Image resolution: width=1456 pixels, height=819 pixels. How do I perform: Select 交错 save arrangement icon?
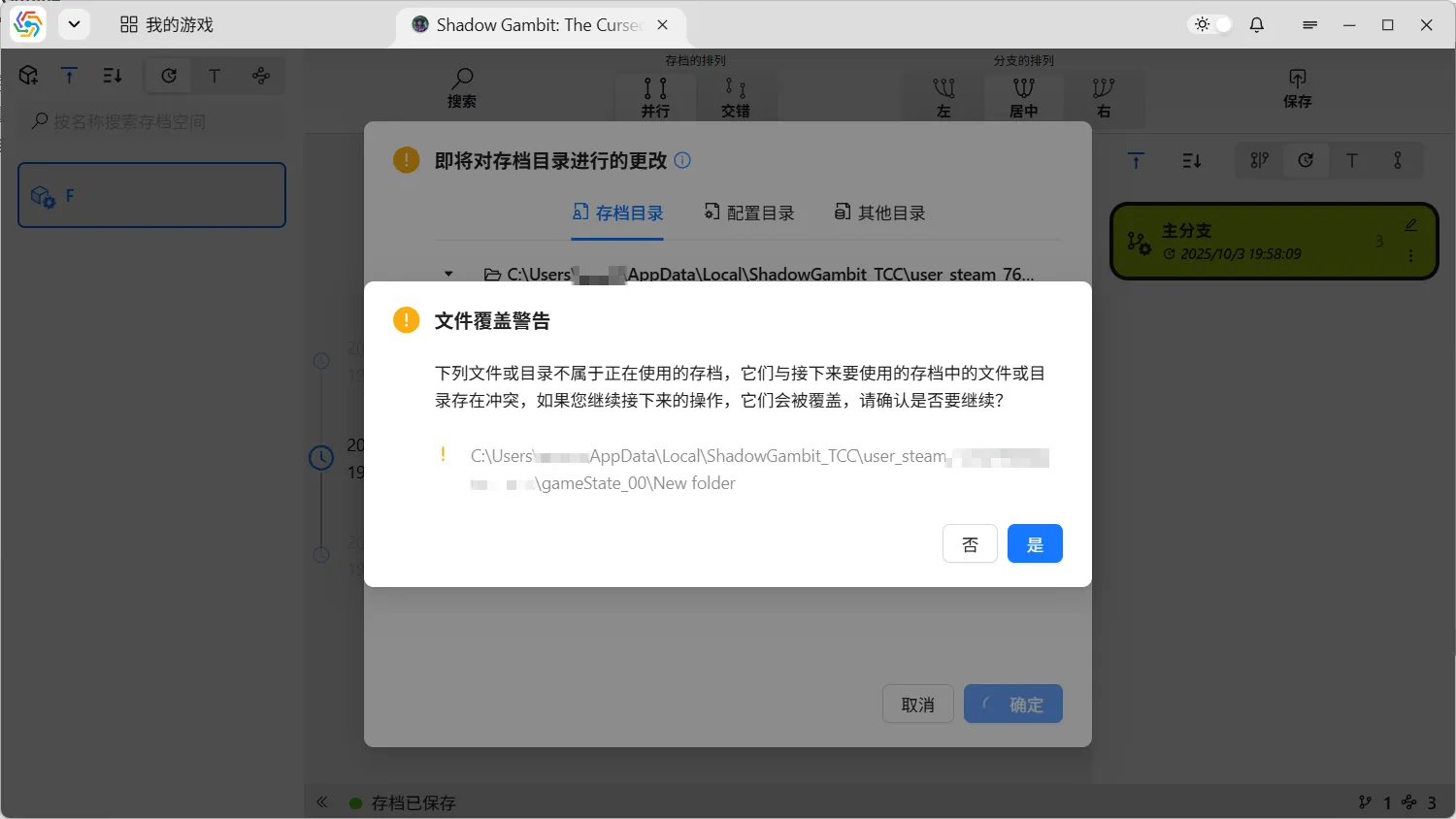point(735,96)
